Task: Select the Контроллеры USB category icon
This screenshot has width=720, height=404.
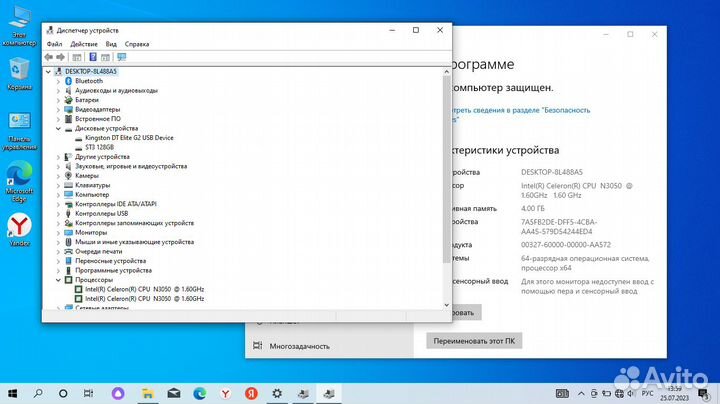Action: point(68,213)
